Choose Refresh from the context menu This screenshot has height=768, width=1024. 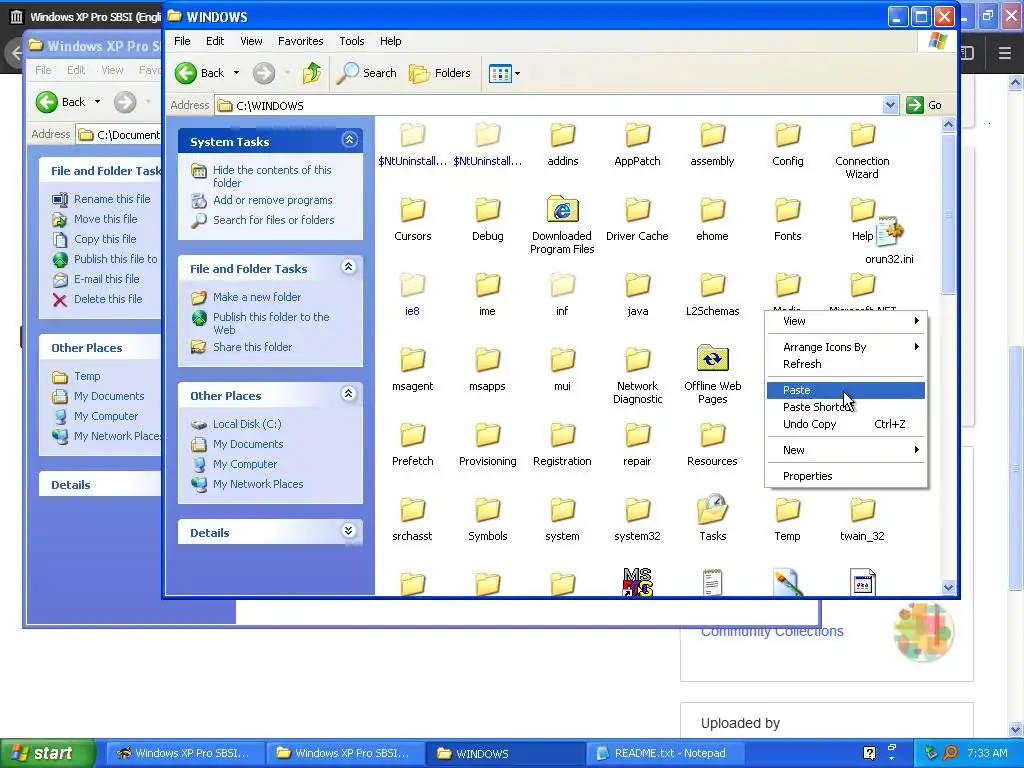[846, 364]
